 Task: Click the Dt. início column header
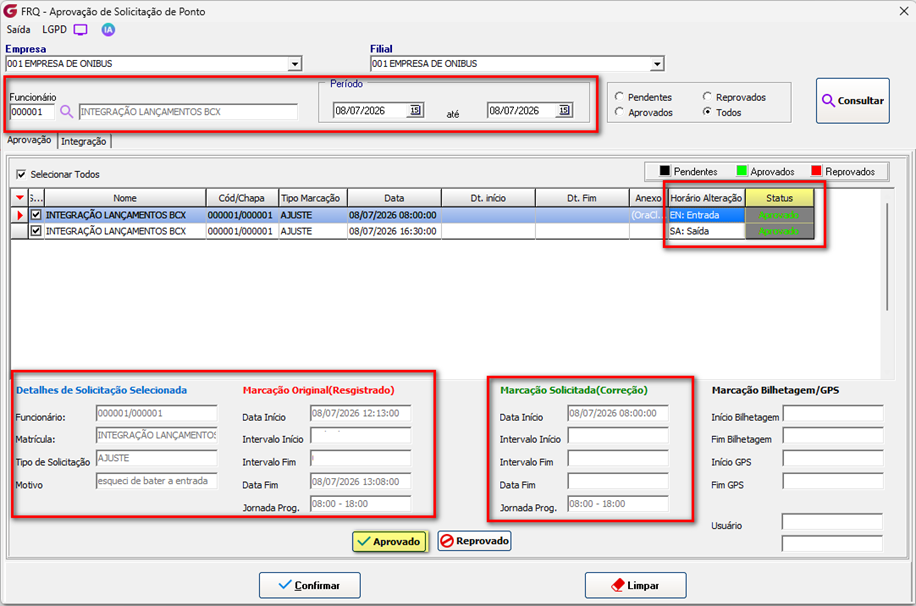point(488,198)
